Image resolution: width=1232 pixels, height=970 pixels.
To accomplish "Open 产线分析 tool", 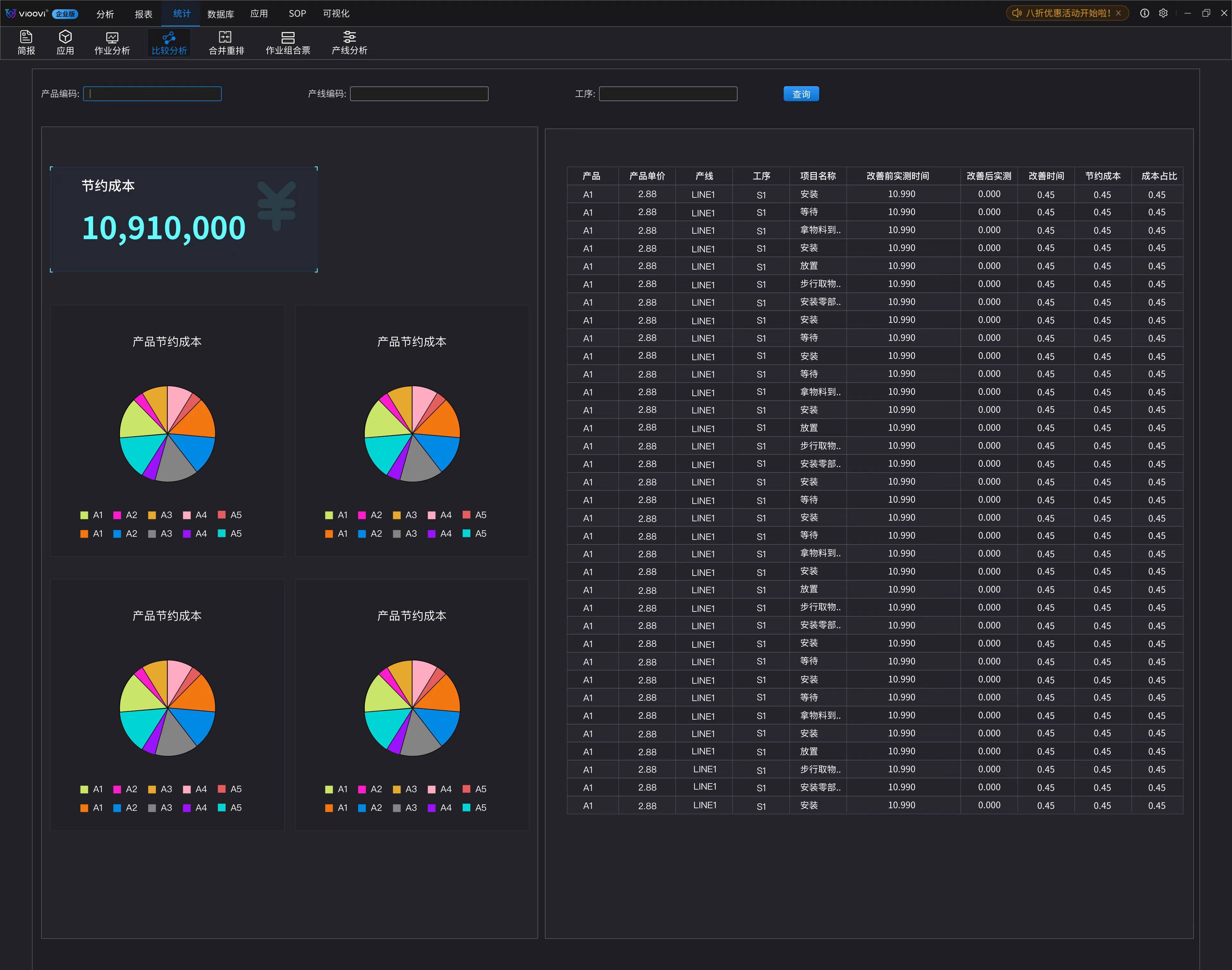I will (x=349, y=43).
